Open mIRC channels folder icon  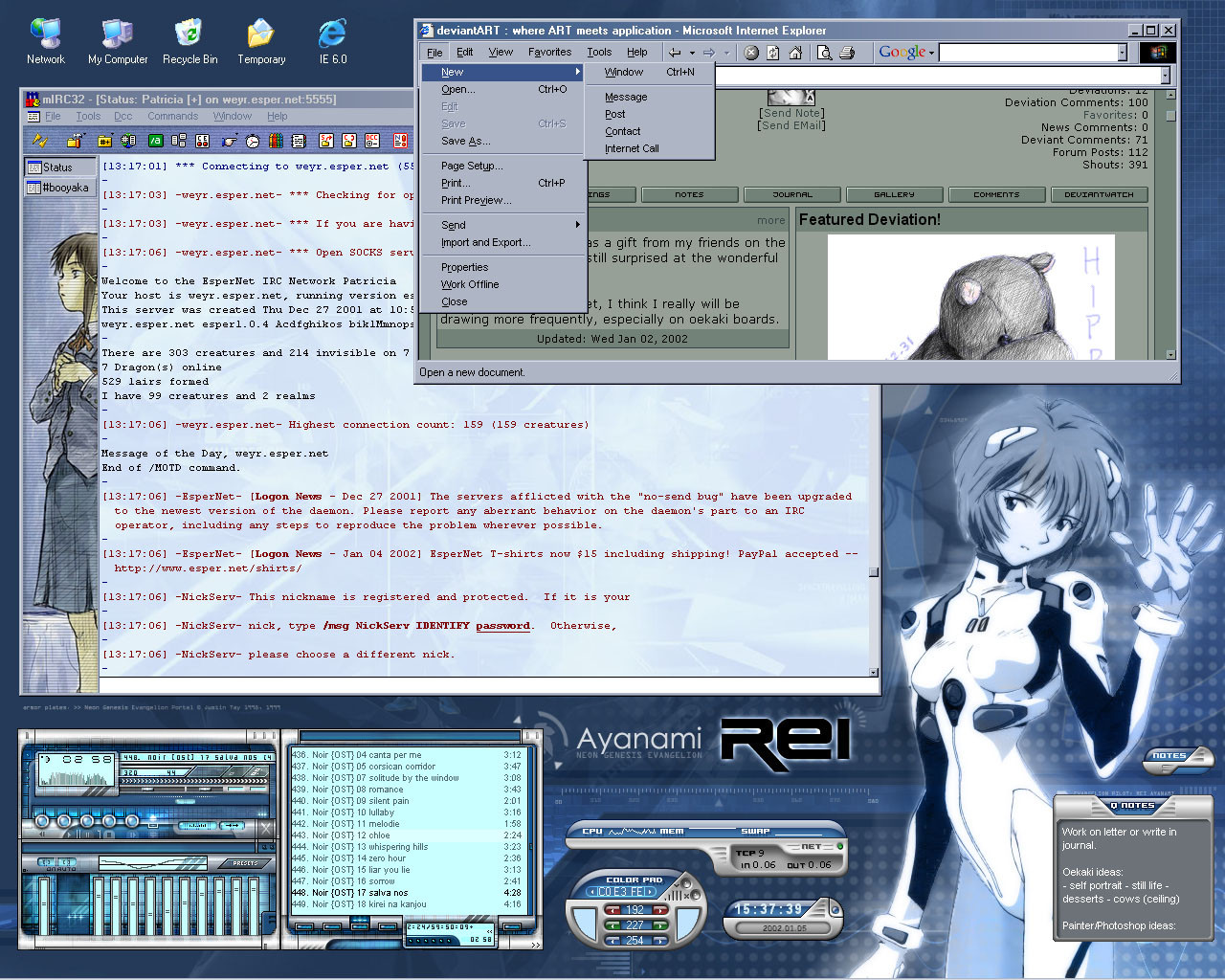[104, 141]
